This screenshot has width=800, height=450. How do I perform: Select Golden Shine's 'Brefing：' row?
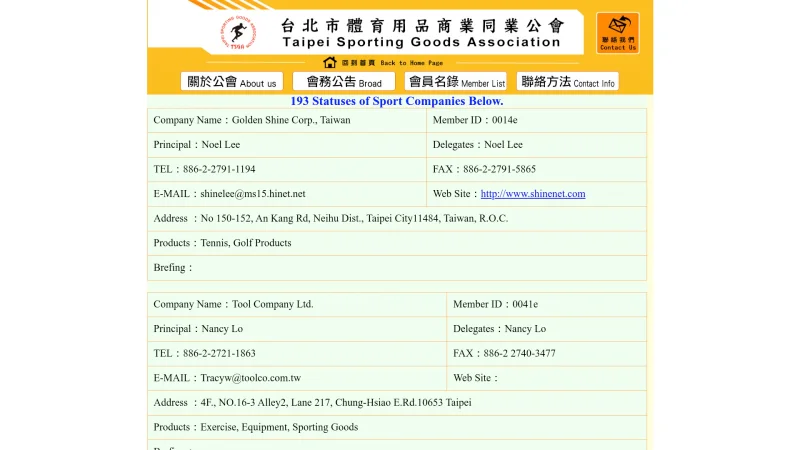pos(397,267)
